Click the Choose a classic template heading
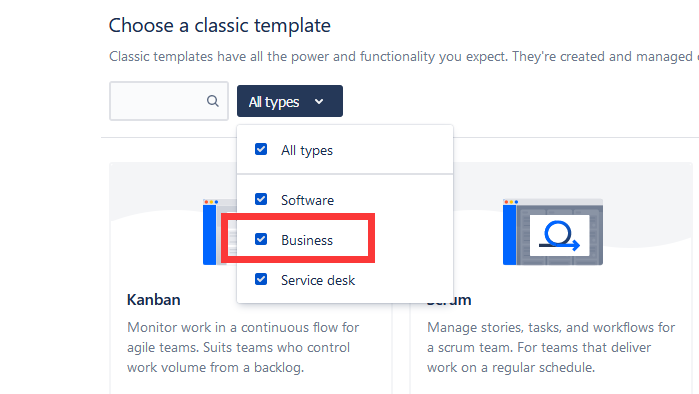 (x=220, y=25)
